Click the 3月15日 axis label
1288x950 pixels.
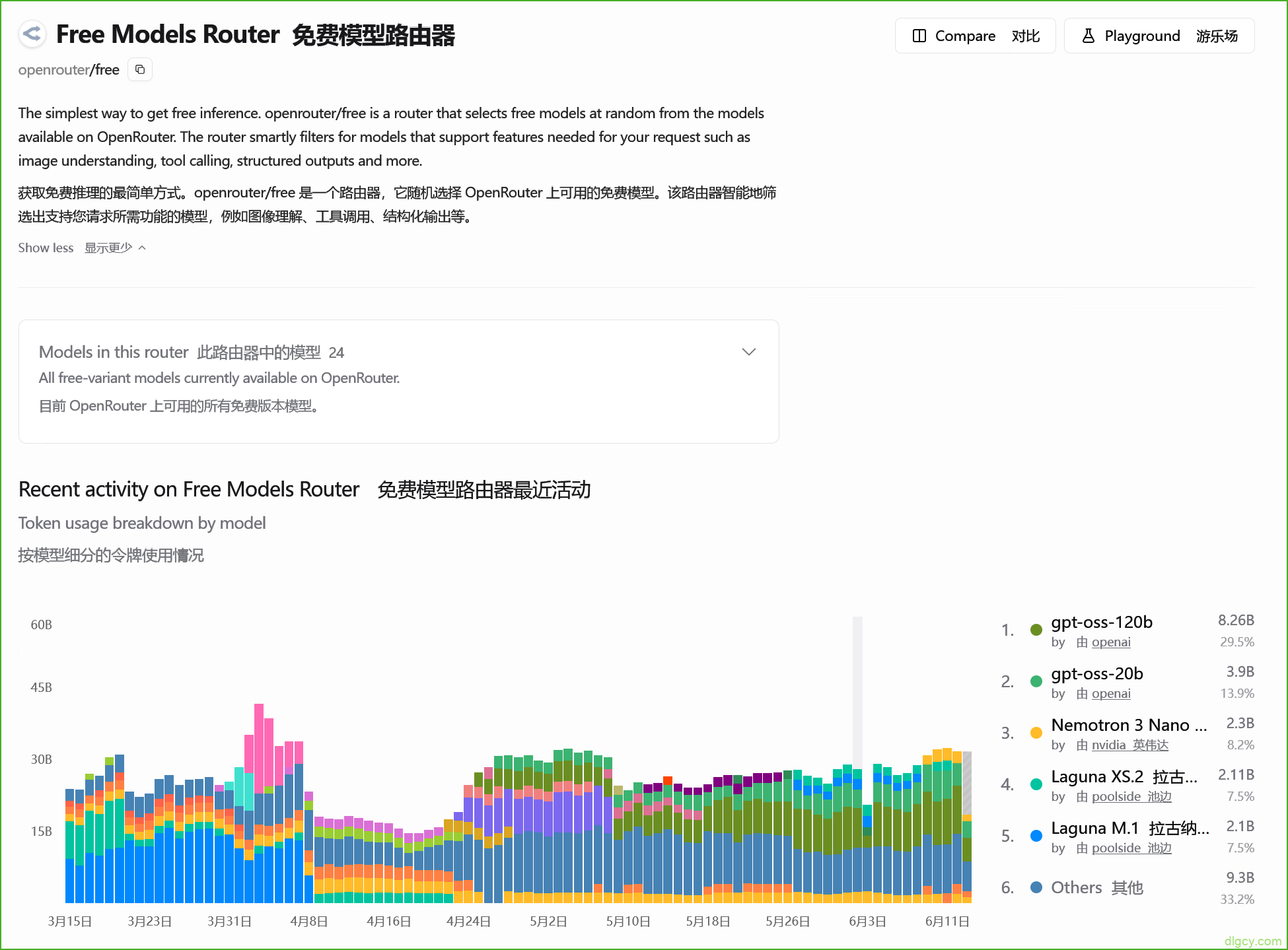(69, 921)
